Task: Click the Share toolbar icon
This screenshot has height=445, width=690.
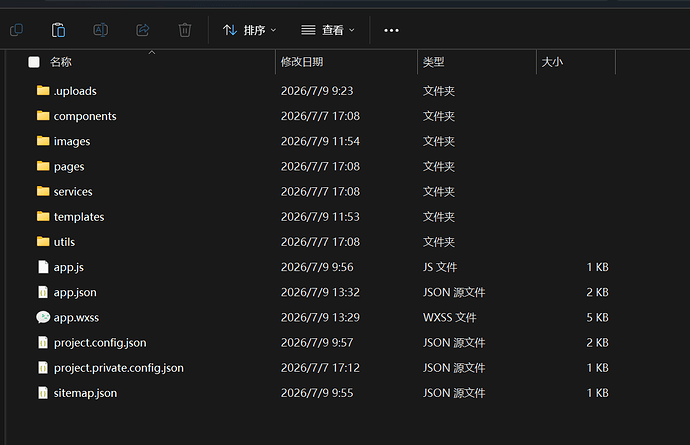Action: 143,30
